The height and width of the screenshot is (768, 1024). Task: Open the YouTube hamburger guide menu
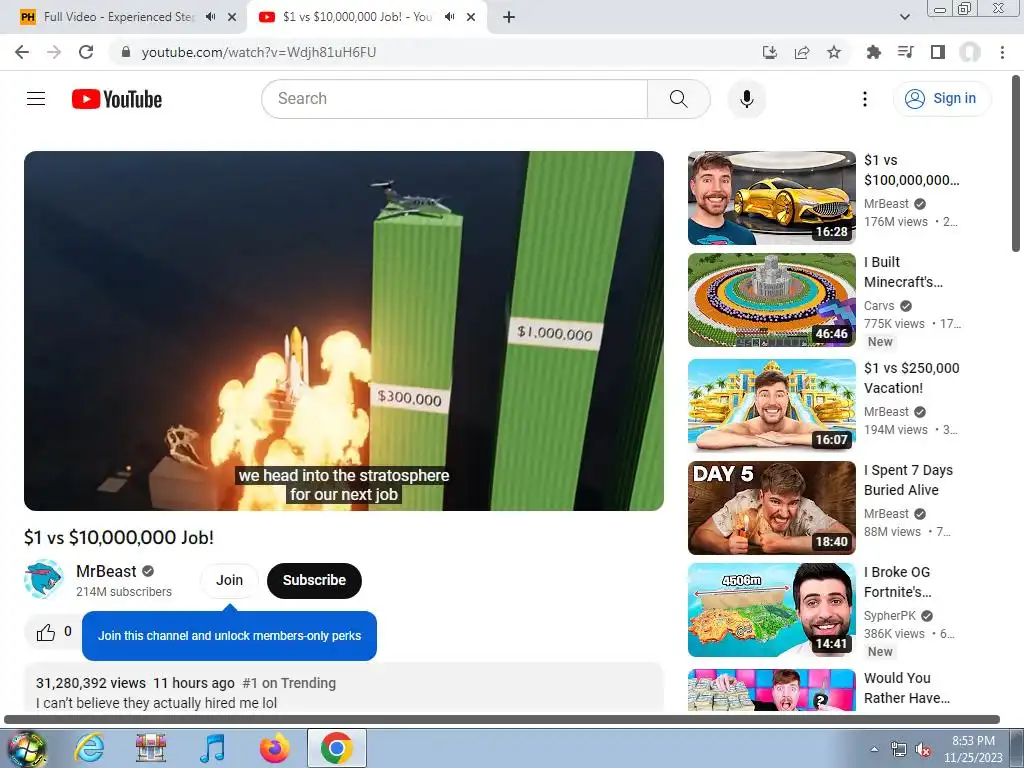(x=36, y=99)
